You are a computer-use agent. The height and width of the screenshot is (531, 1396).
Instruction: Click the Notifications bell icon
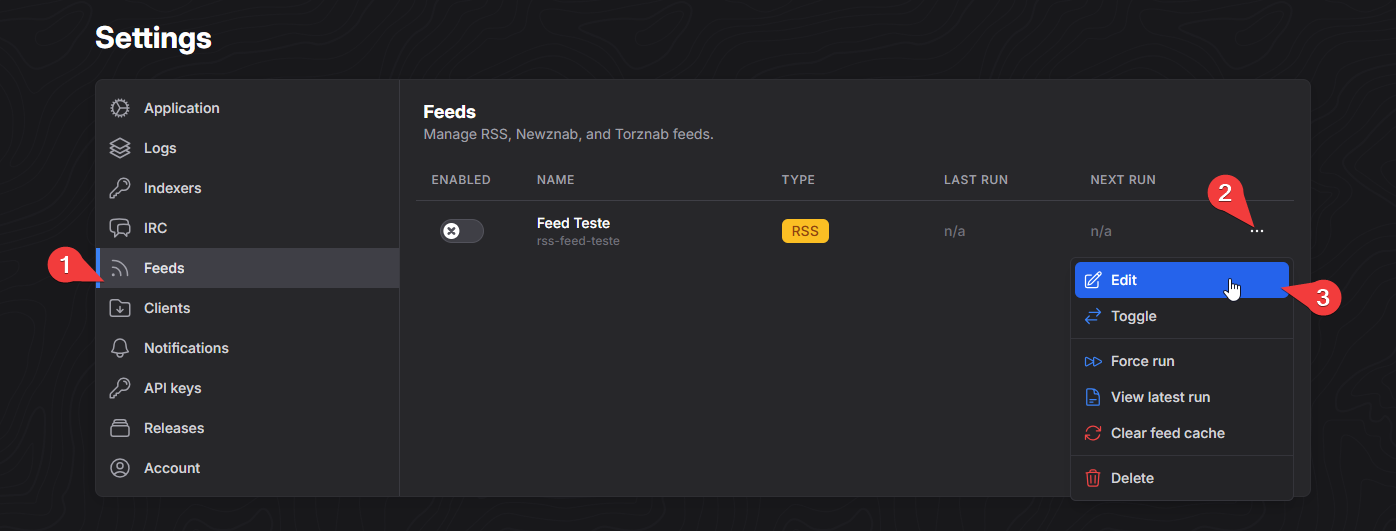click(120, 348)
